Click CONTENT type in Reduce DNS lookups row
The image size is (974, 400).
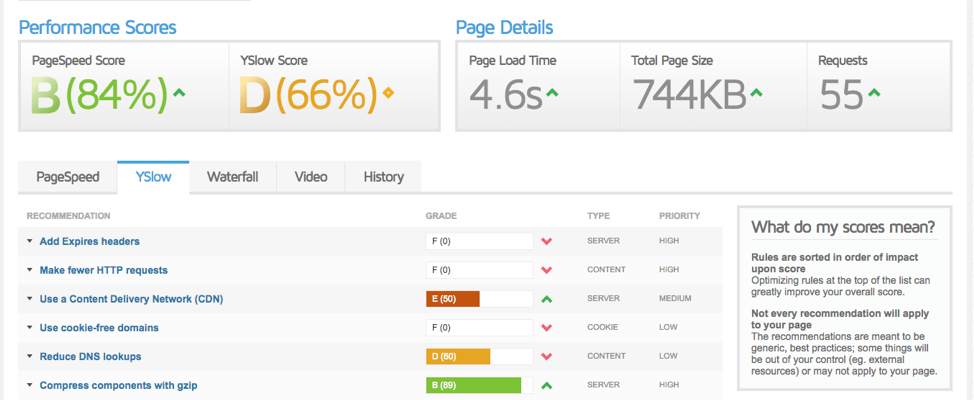coord(606,357)
